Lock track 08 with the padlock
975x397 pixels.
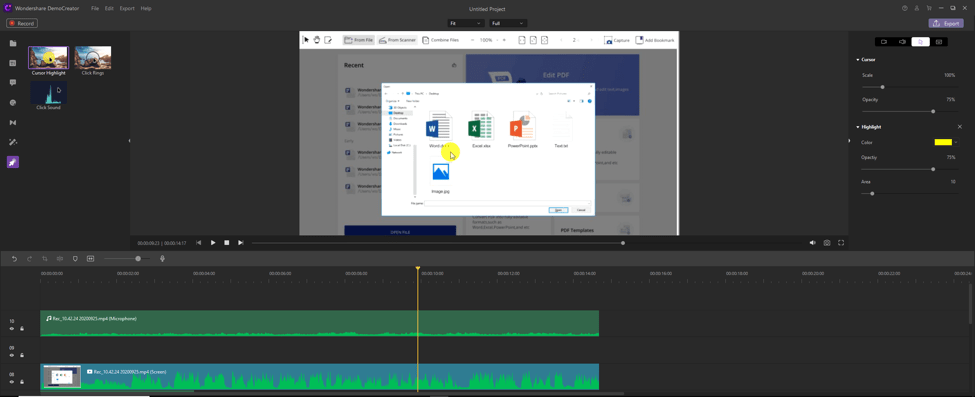21,381
